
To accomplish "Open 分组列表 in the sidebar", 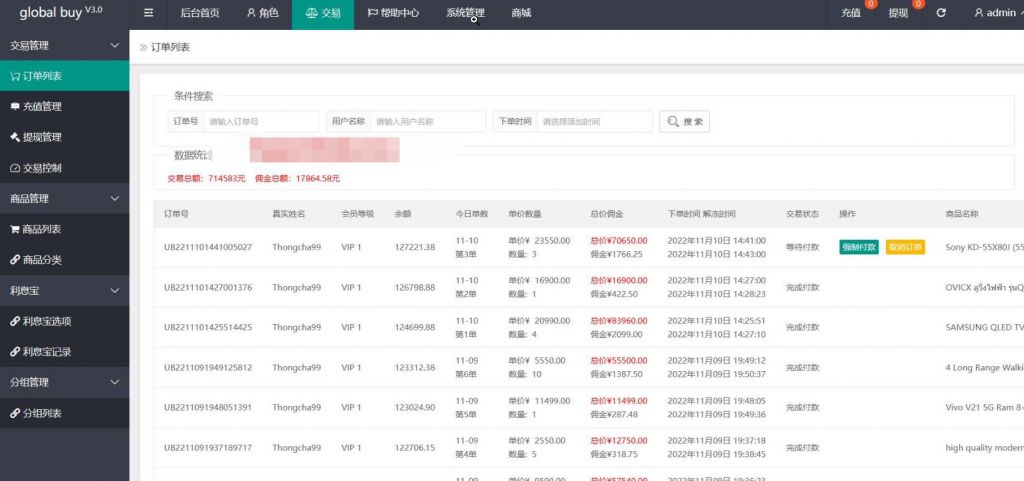I will [x=65, y=413].
